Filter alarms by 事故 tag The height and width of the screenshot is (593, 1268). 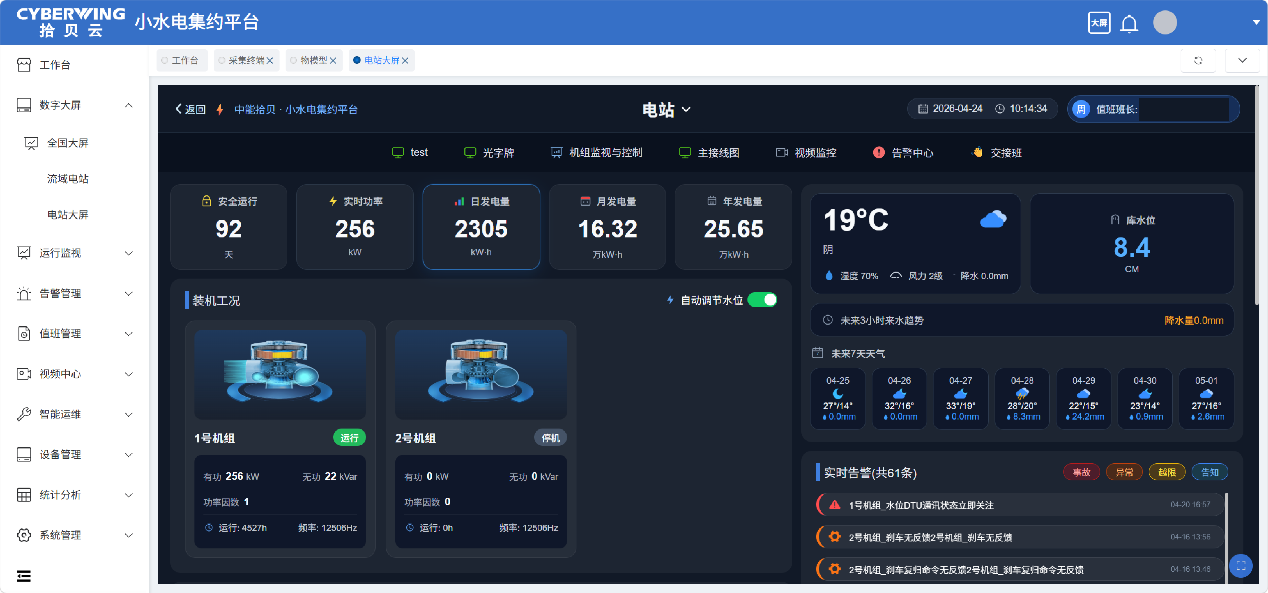point(1081,472)
